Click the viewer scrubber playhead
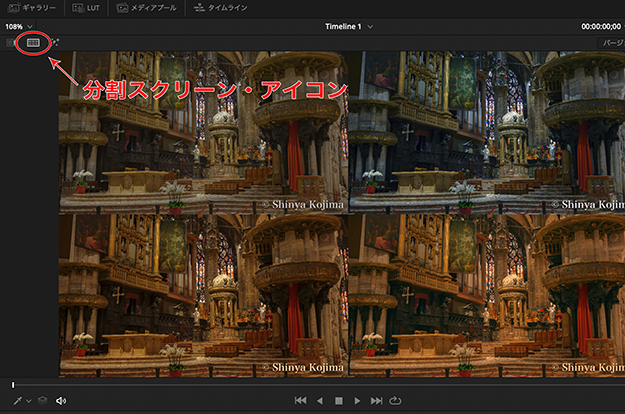Viewport: 625px width, 414px height. tap(13, 385)
